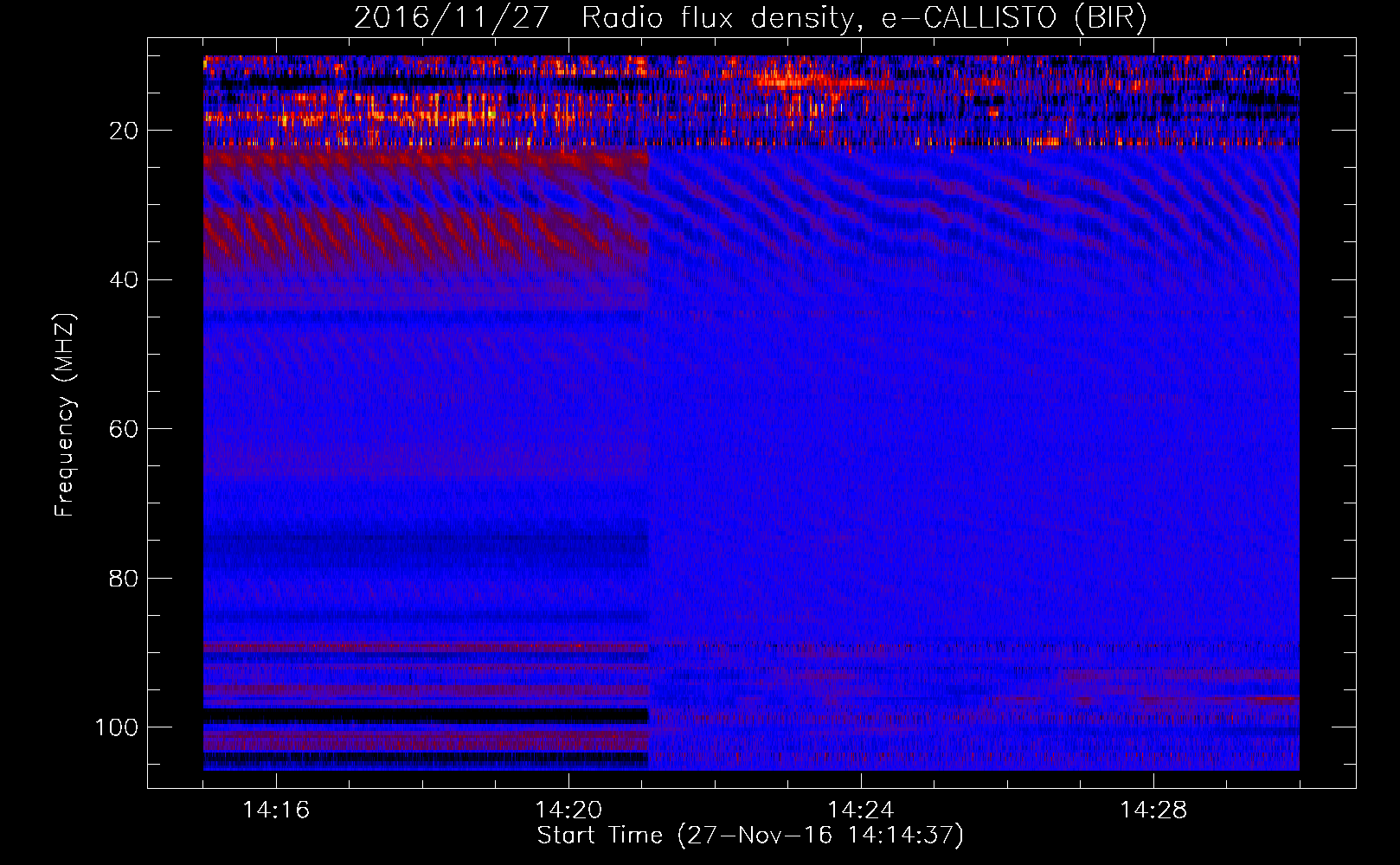
Task: Click the 40 MHz frequency tick label
Action: pos(124,280)
